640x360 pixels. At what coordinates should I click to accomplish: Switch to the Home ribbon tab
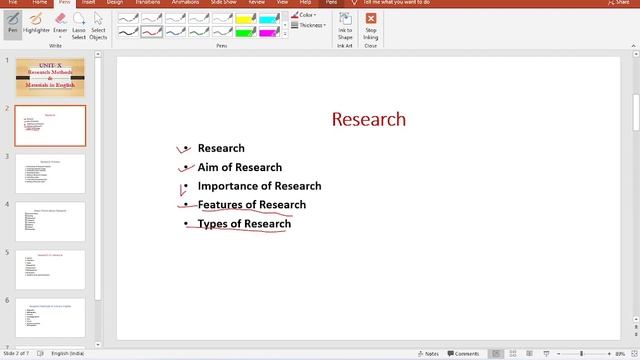click(40, 2)
